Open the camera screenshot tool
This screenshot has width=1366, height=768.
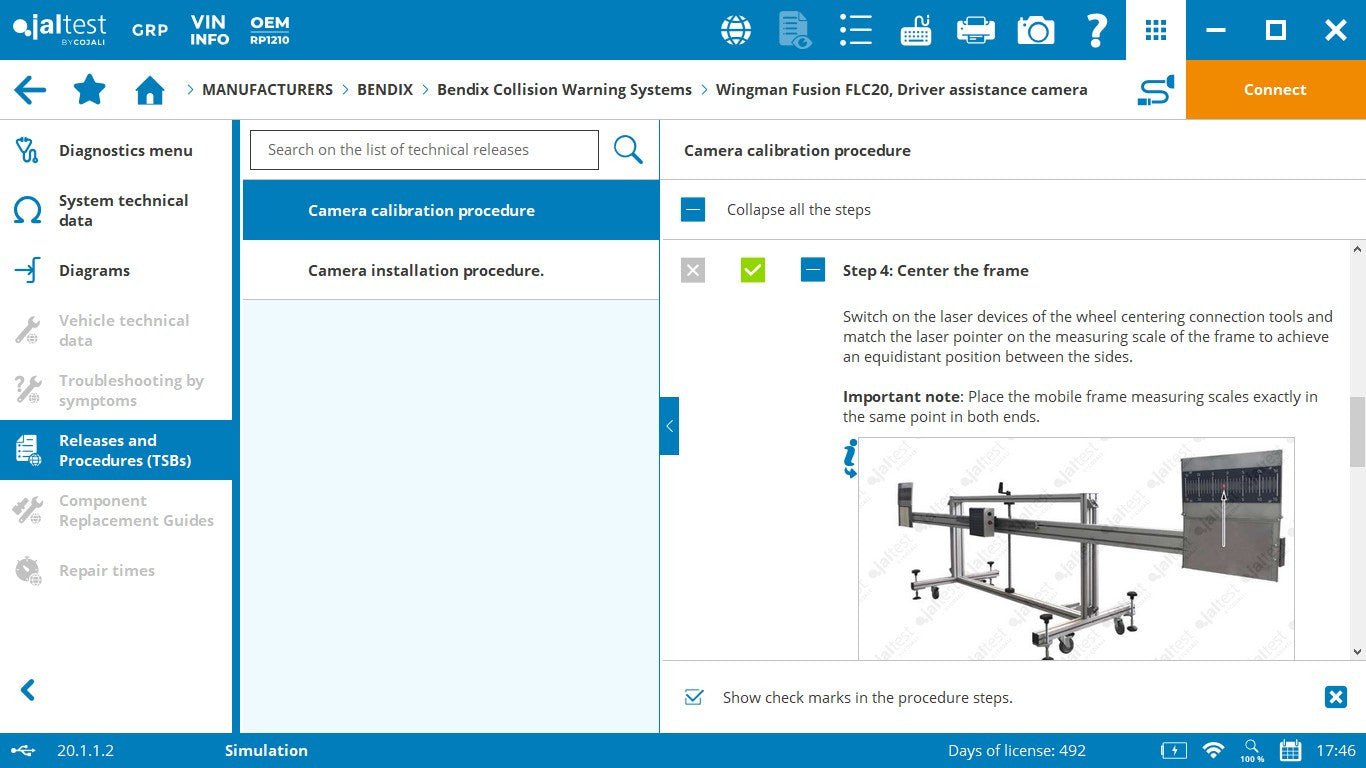point(1036,30)
